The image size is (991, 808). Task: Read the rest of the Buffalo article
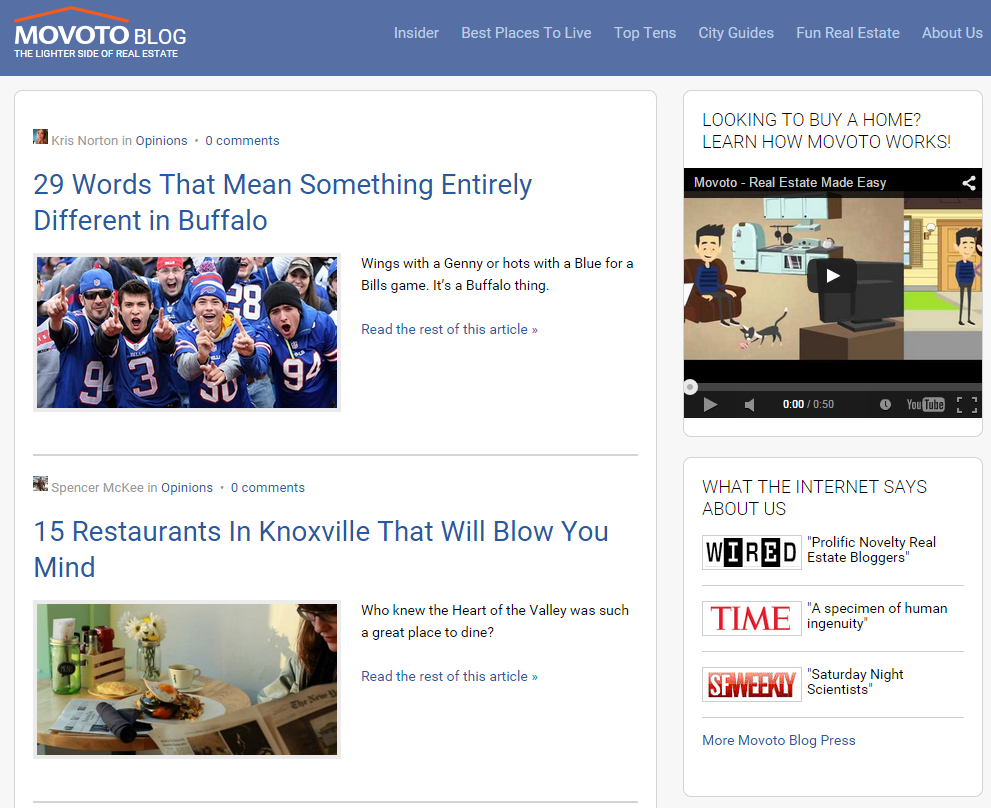449,329
